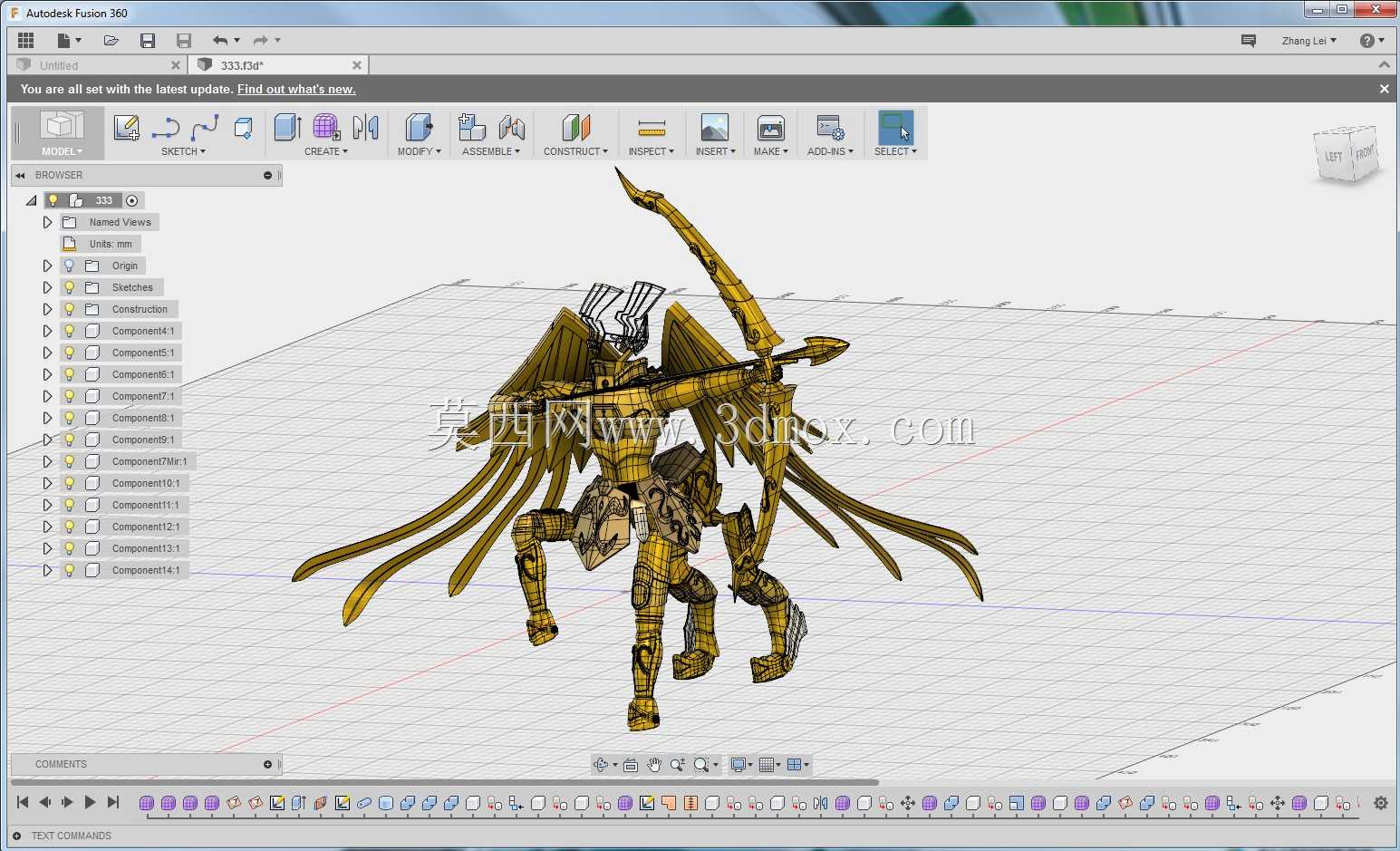Play the design timeline
Screen dimensions: 1400x851
coord(90,802)
